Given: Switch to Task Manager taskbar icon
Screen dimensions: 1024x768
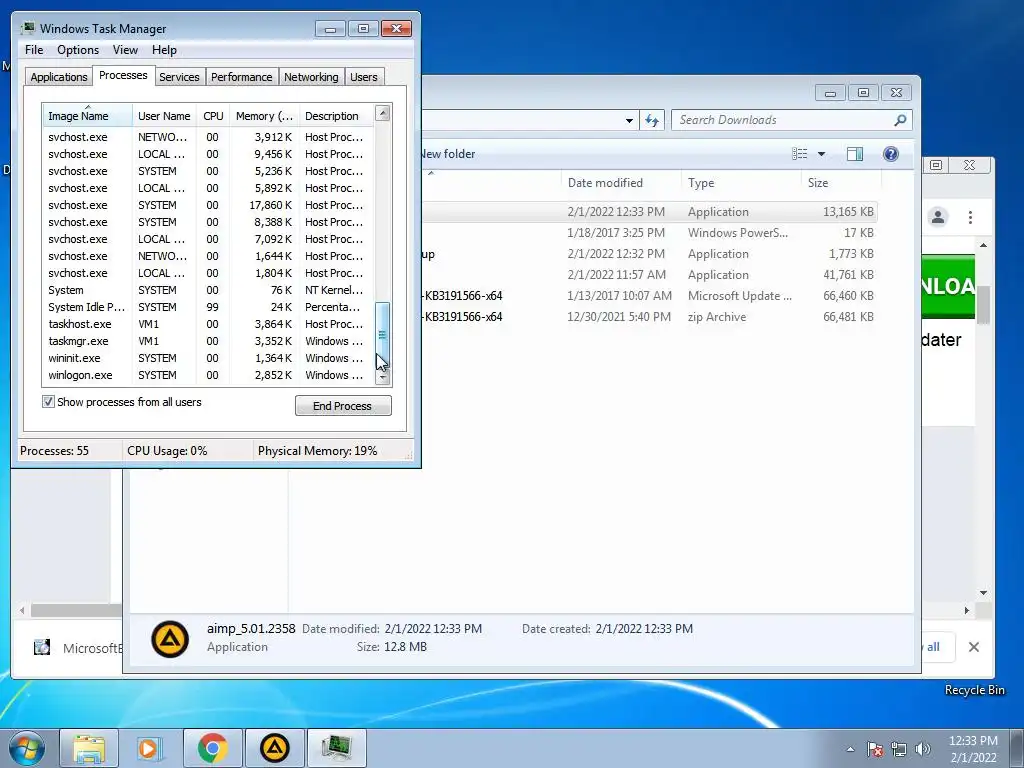Looking at the screenshot, I should pos(336,748).
